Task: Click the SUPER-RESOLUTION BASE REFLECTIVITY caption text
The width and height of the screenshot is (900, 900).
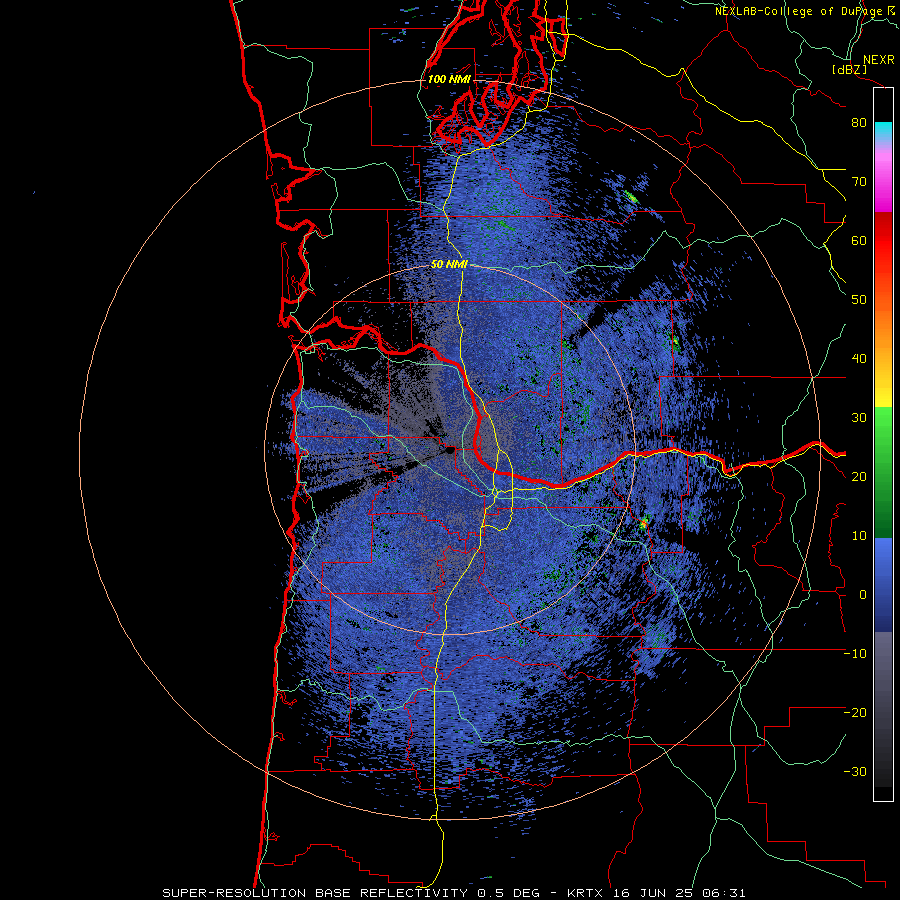Action: click(x=313, y=893)
